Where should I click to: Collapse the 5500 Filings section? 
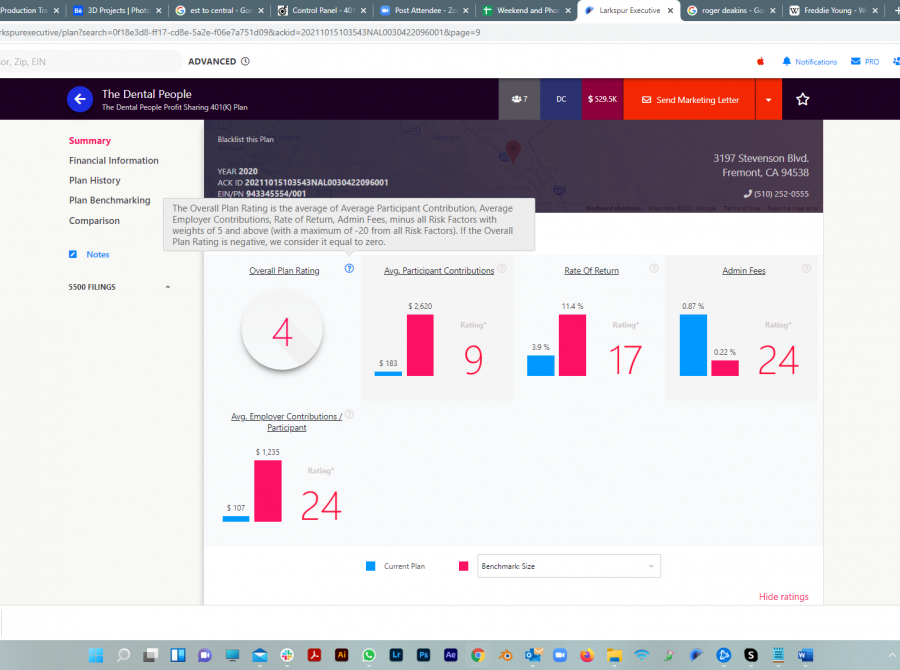167,288
